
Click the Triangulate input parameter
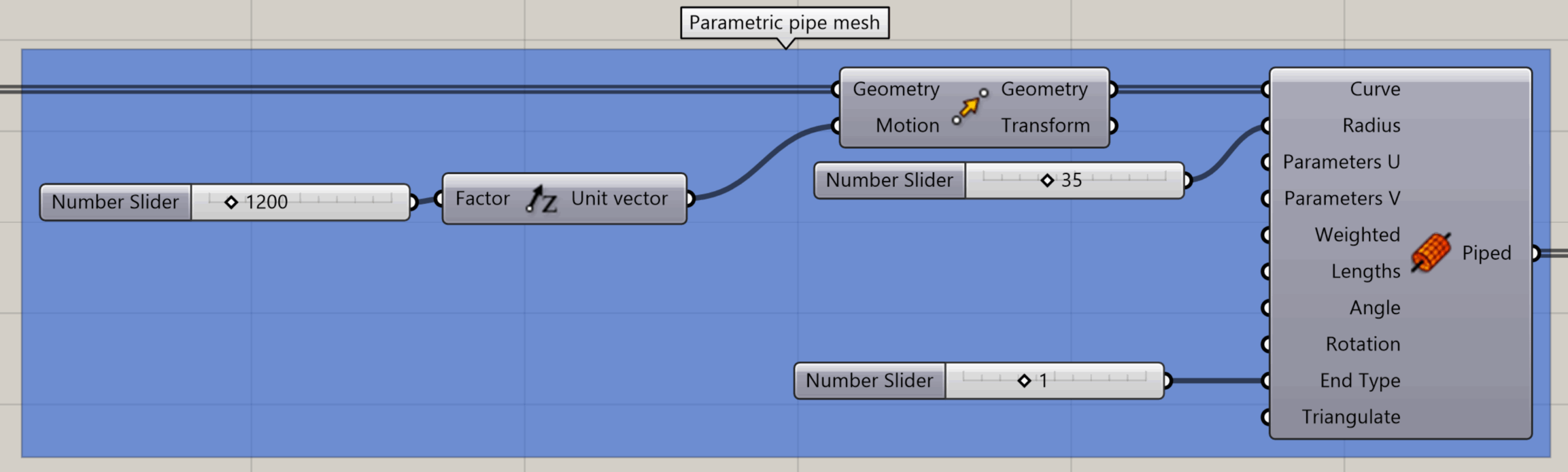pyautogui.click(x=1351, y=417)
